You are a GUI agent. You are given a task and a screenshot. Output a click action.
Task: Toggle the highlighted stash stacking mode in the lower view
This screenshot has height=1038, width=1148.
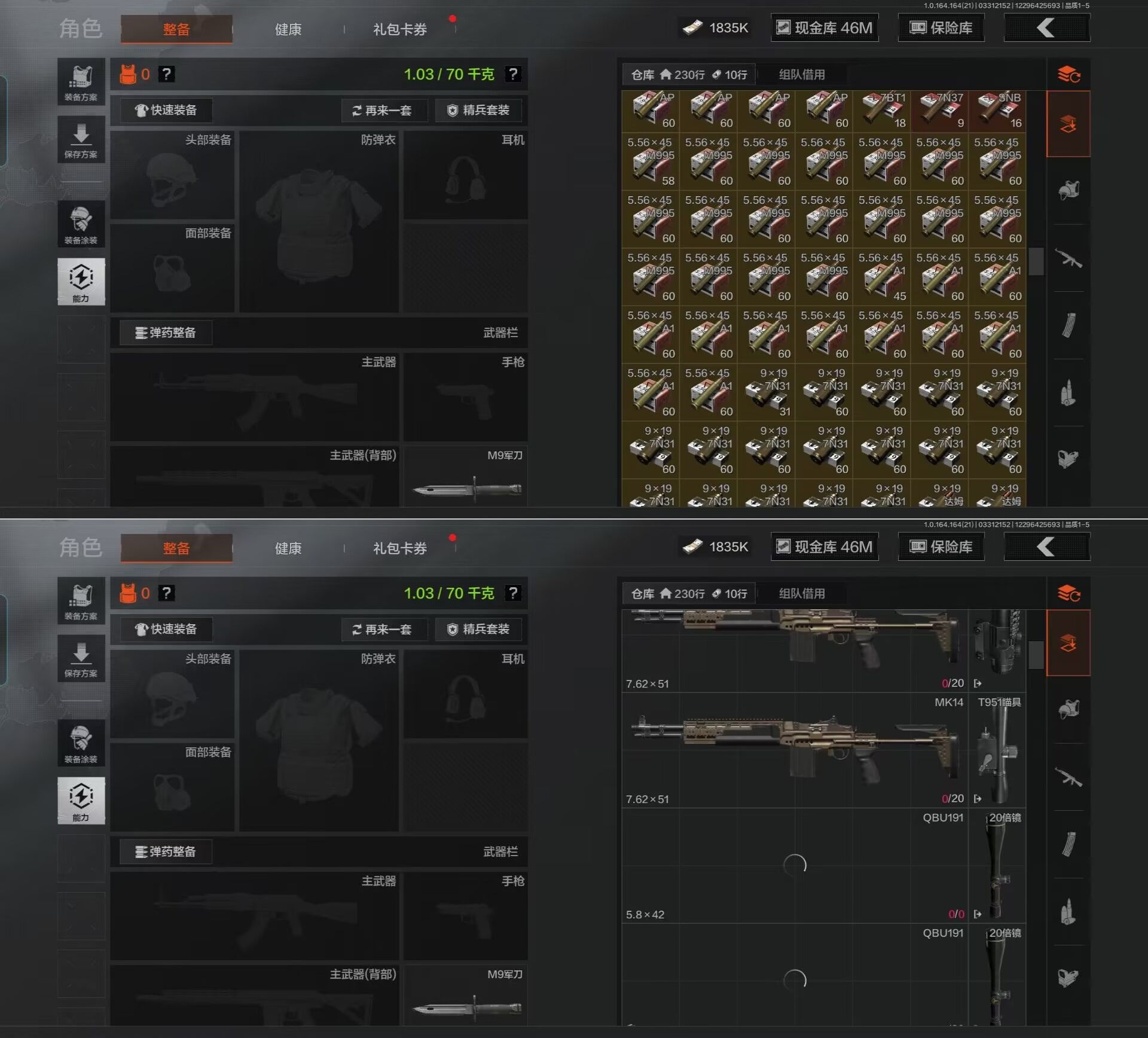(x=1068, y=643)
